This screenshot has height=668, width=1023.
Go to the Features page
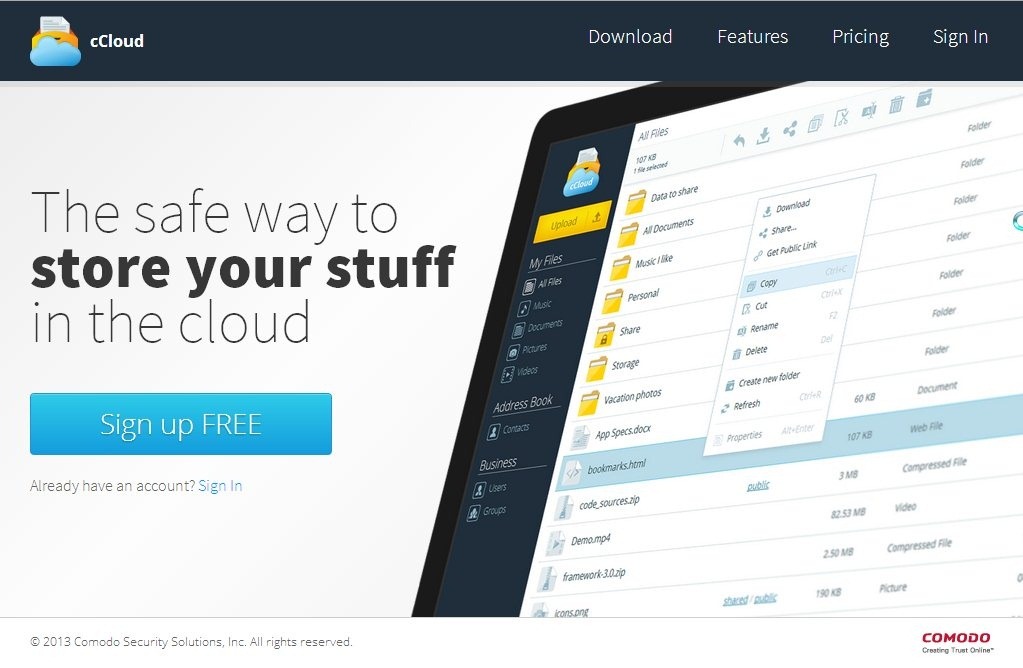pyautogui.click(x=752, y=37)
